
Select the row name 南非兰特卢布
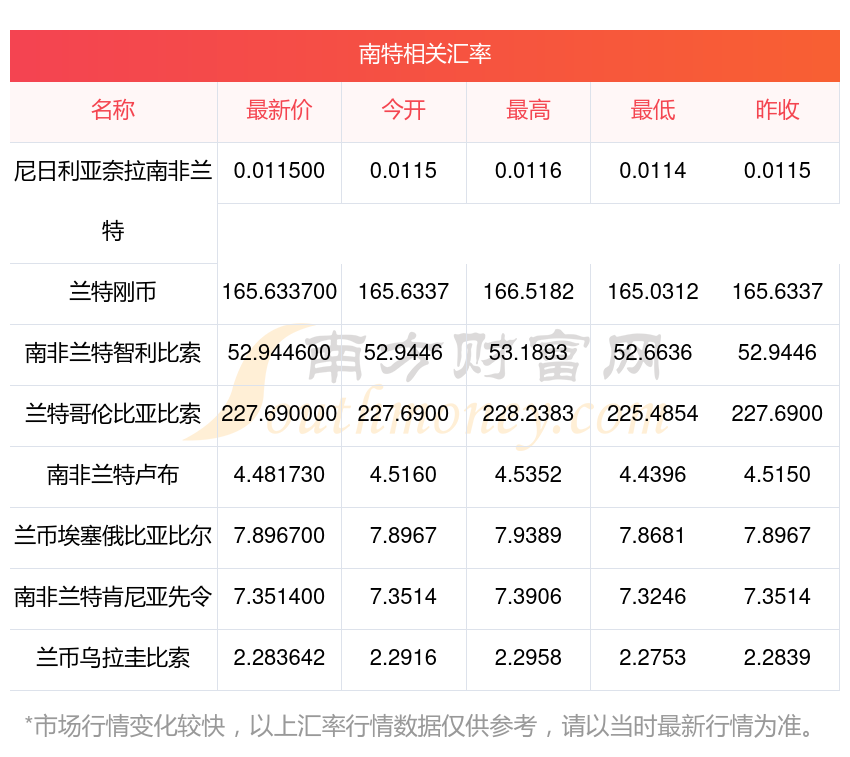[113, 475]
